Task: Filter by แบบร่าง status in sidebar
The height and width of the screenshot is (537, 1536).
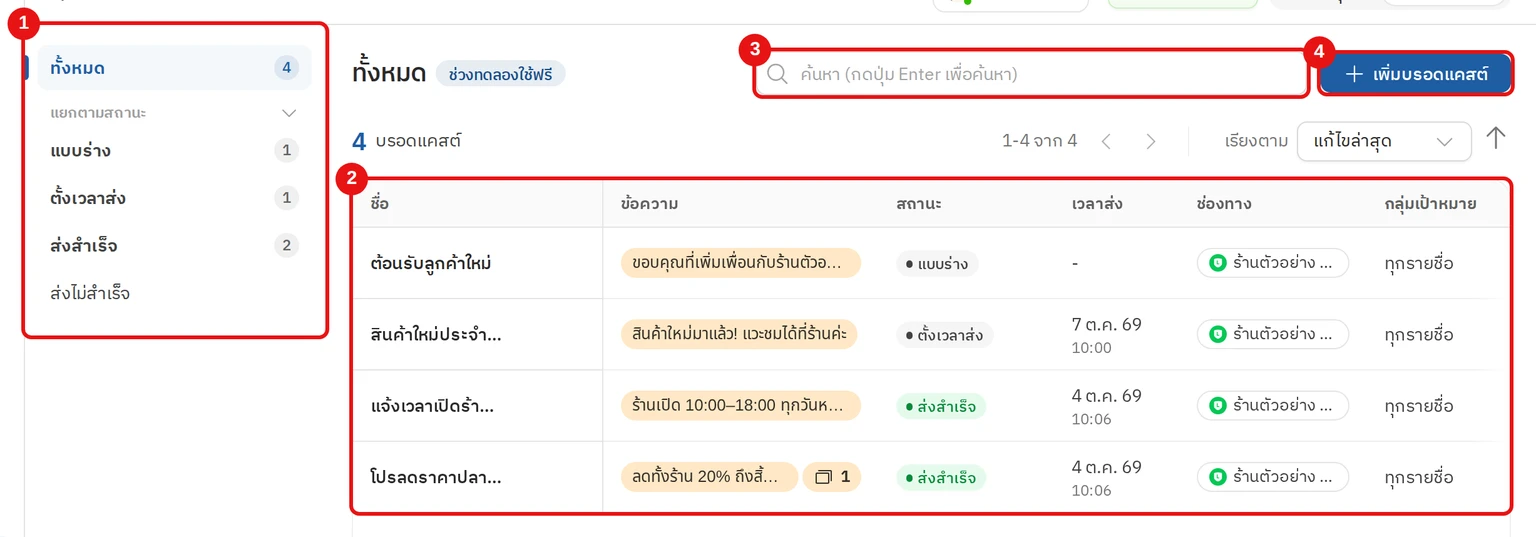Action: [174, 151]
